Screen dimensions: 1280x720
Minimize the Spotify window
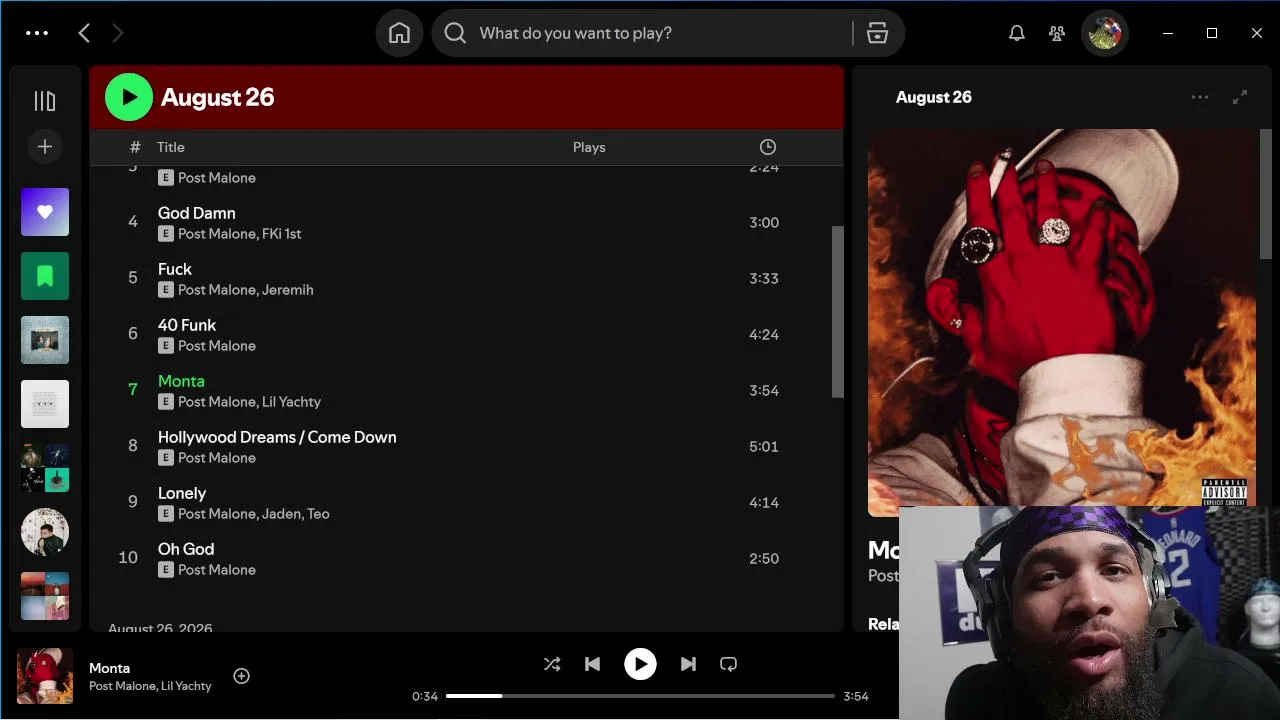pos(1167,33)
